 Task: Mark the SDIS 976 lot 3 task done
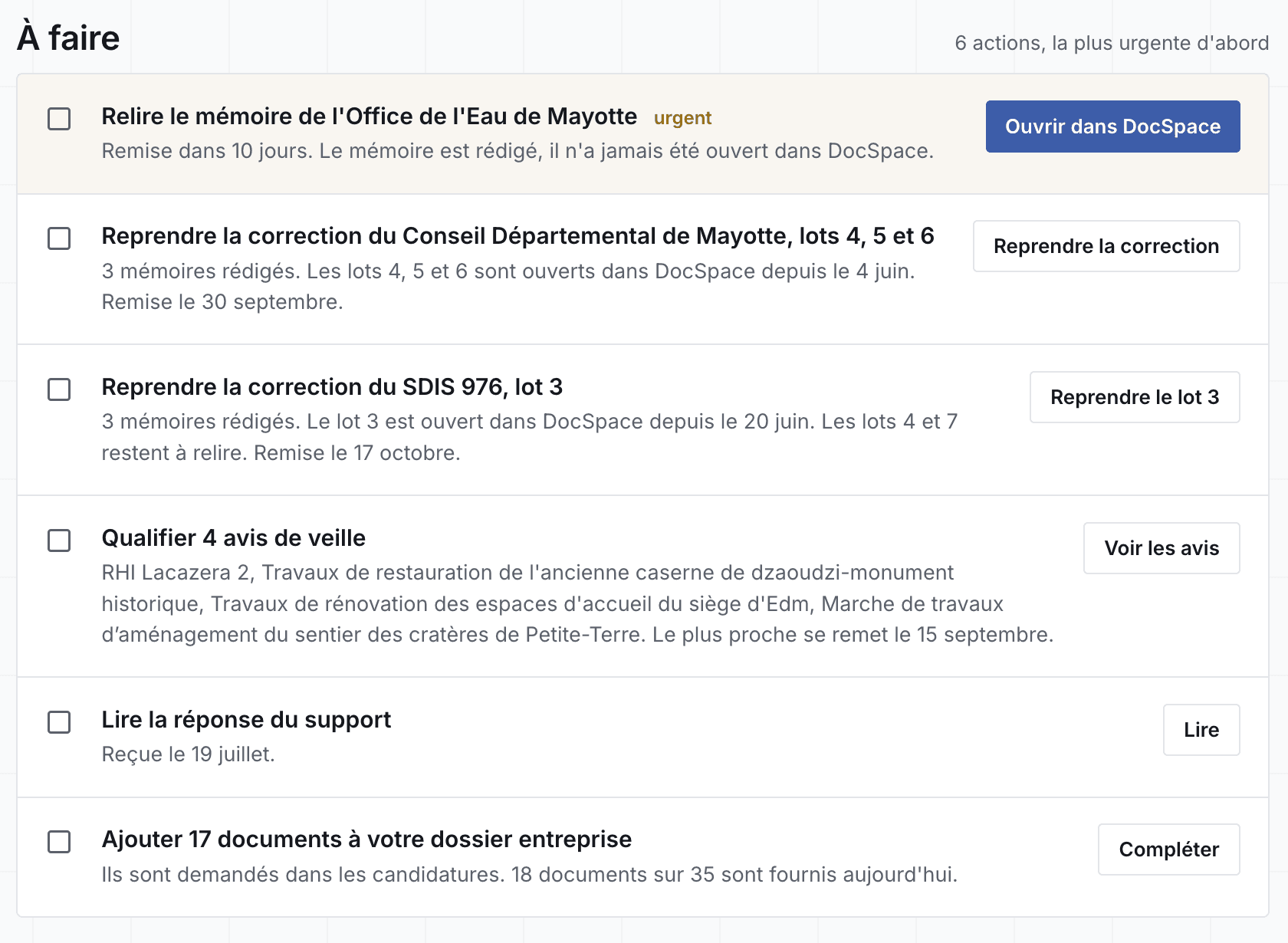59,389
